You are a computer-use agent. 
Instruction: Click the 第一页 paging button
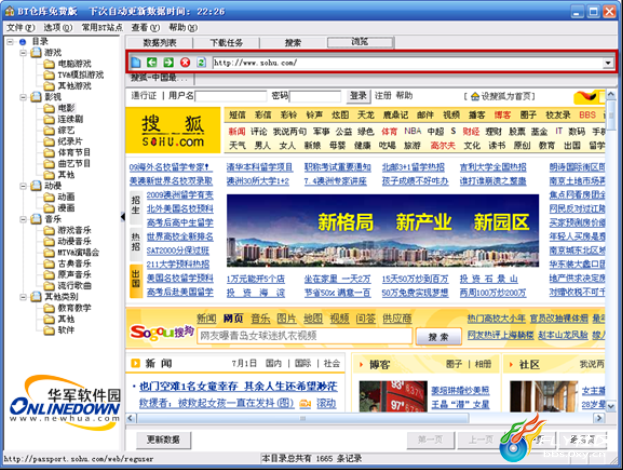(x=430, y=439)
